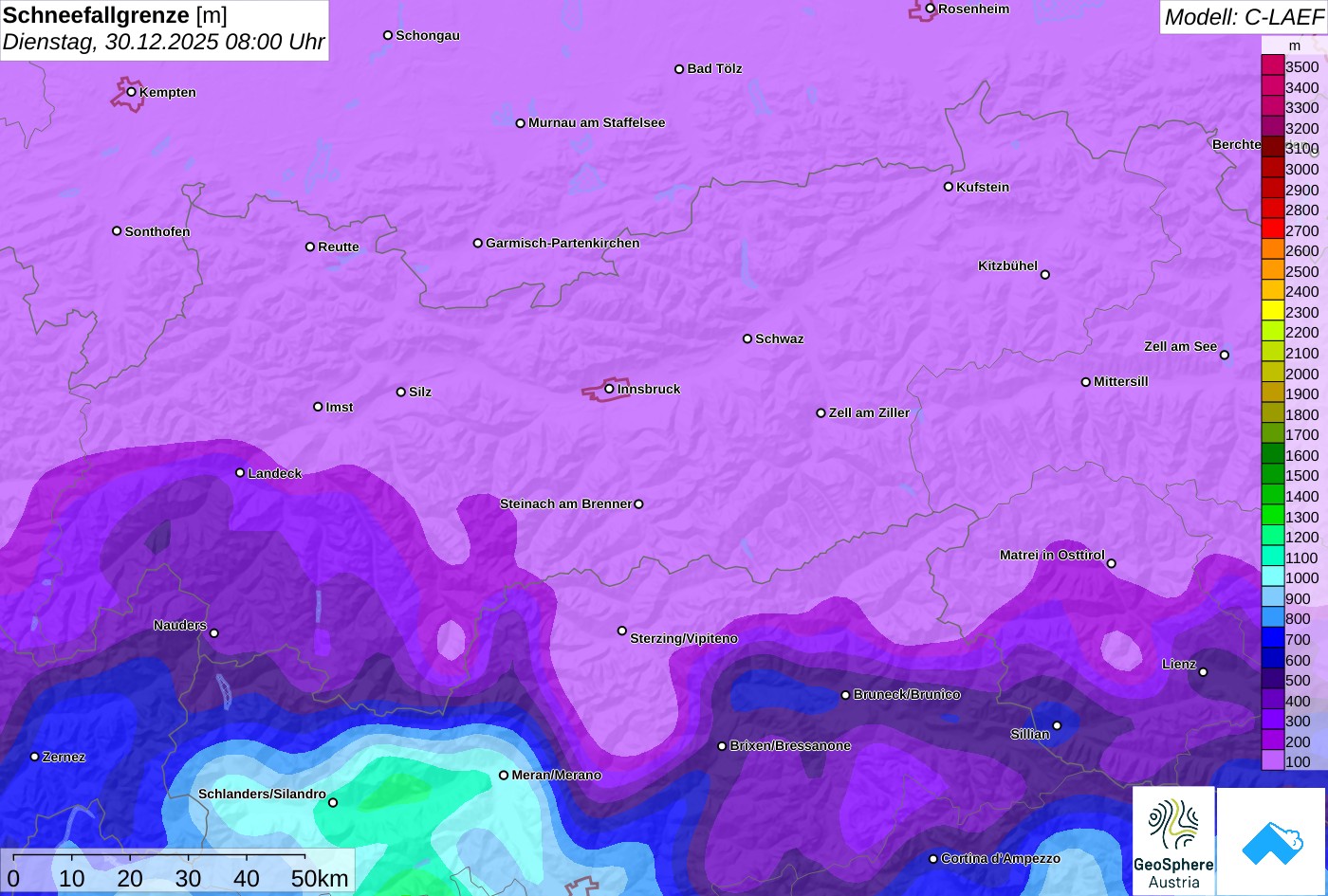Click the Nauders location dot
Screen dimensions: 1328x896
pos(213,633)
